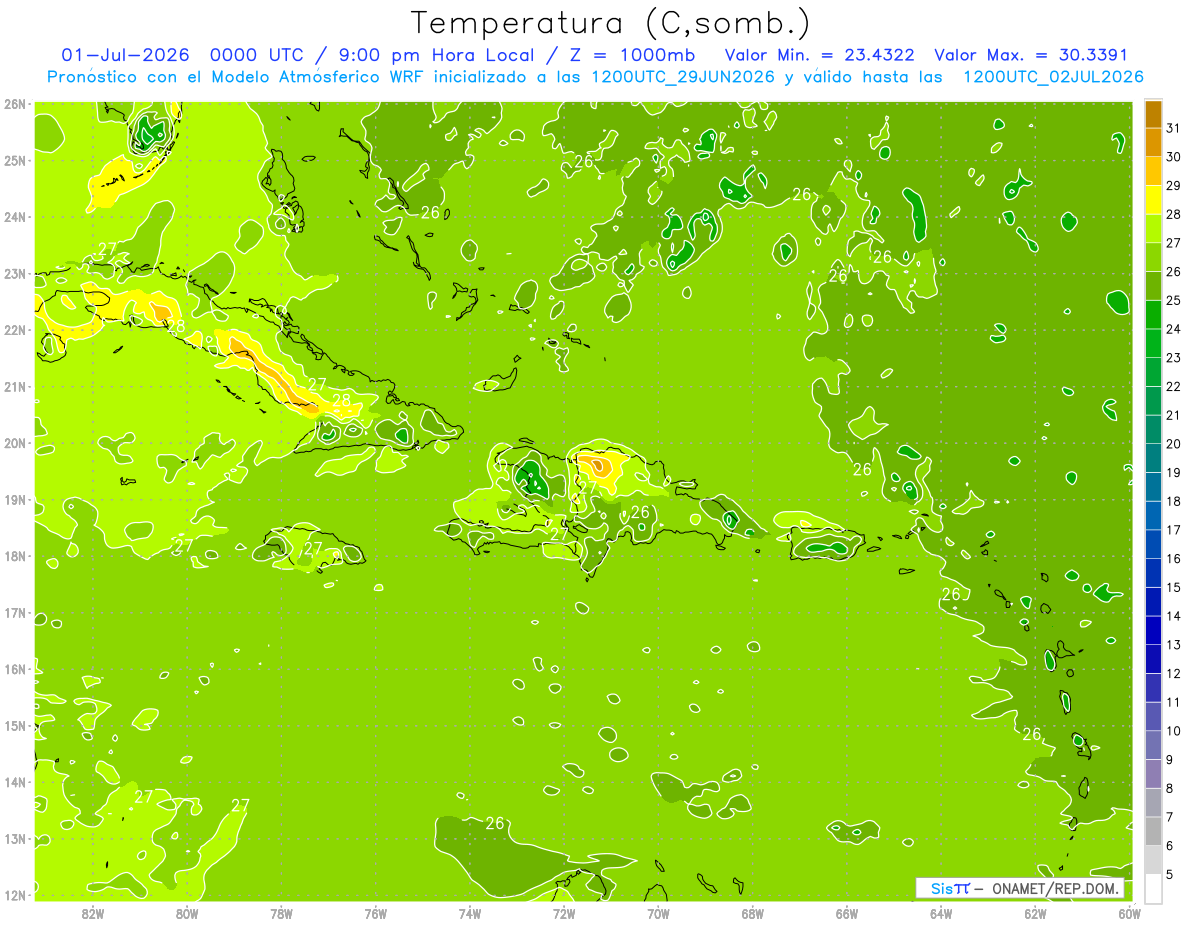This screenshot has height=927, width=1200.
Task: Pick the green swatch between 23 and 24
Action: tap(1153, 343)
